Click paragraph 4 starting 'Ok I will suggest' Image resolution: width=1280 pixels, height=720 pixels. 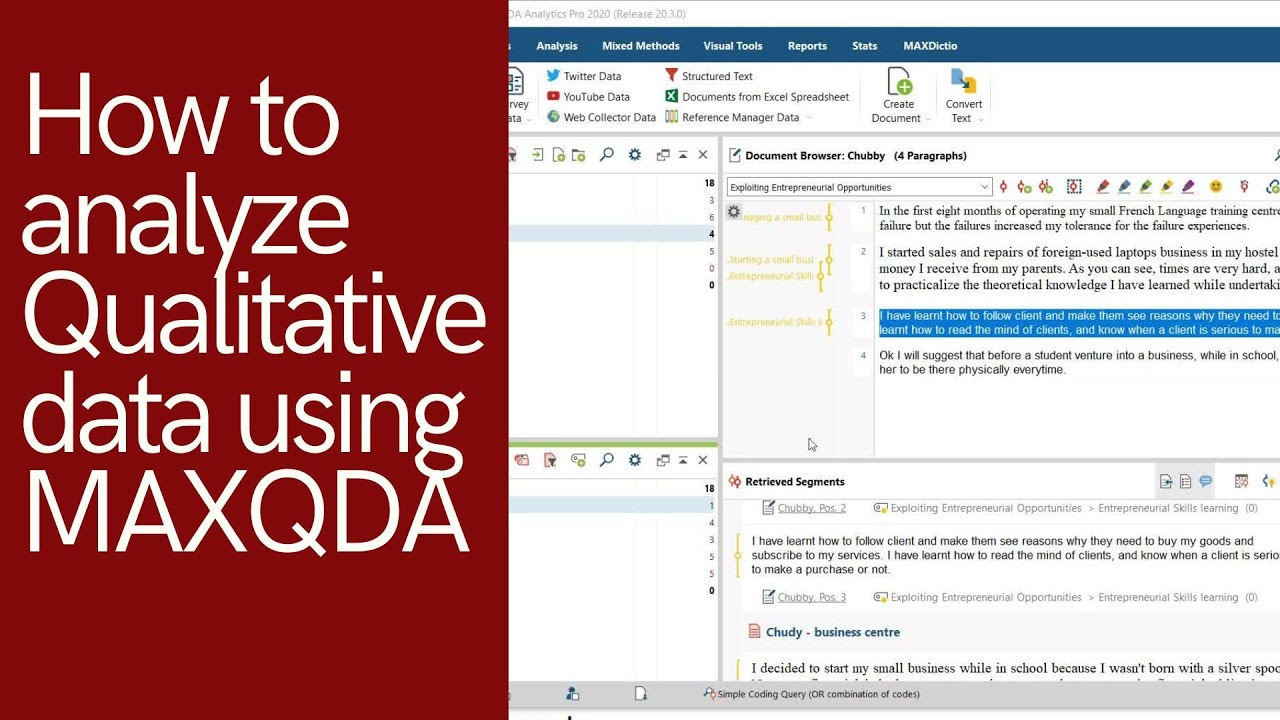pos(1079,362)
